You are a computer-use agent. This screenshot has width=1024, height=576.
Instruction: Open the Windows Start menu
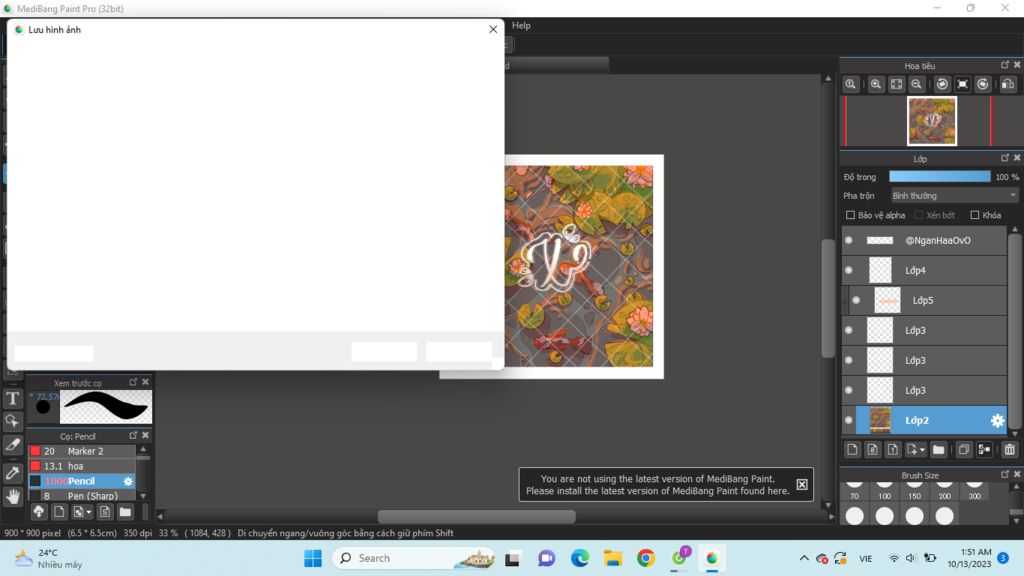tap(313, 558)
